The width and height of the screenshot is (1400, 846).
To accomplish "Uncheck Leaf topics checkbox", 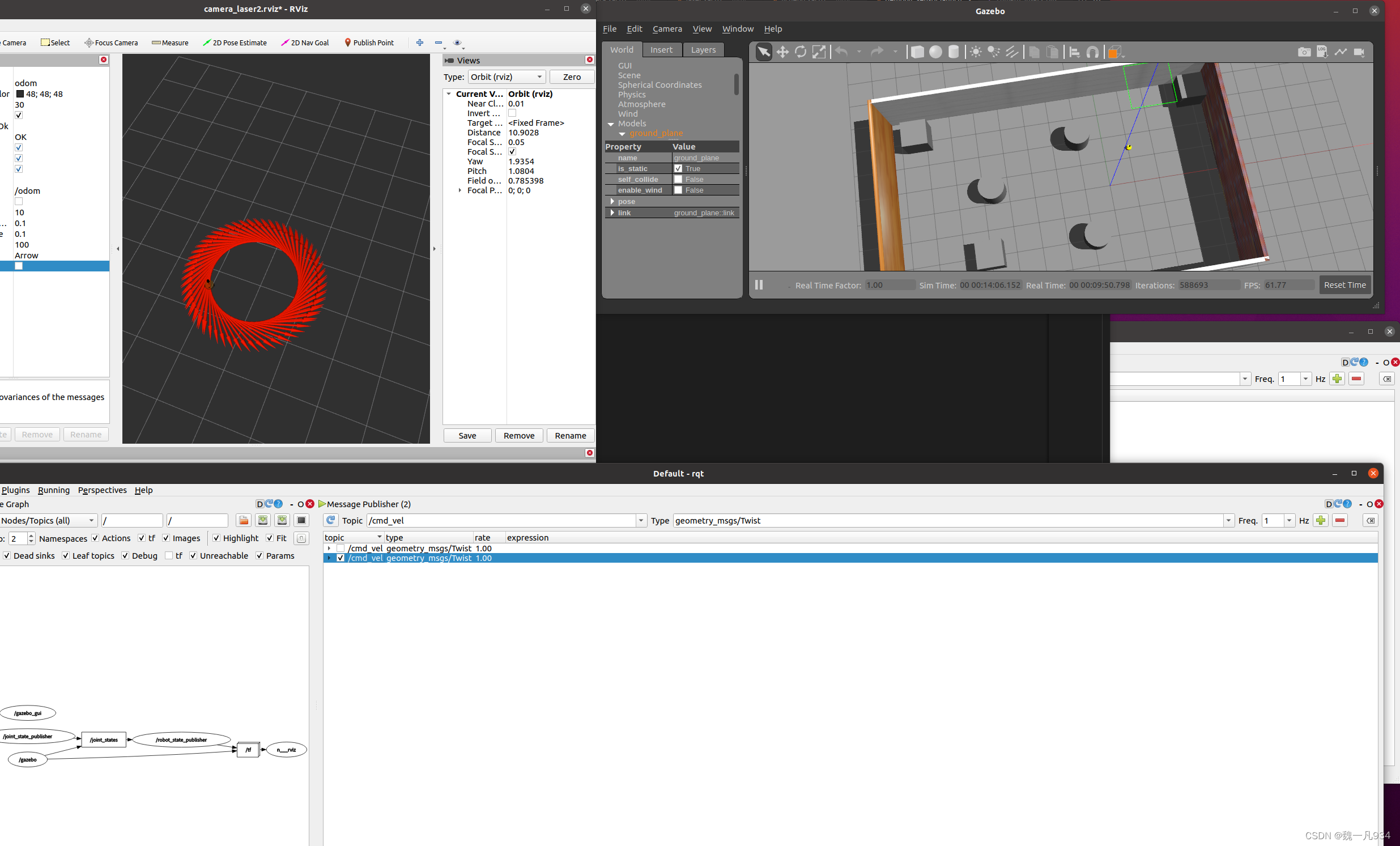I will [66, 555].
